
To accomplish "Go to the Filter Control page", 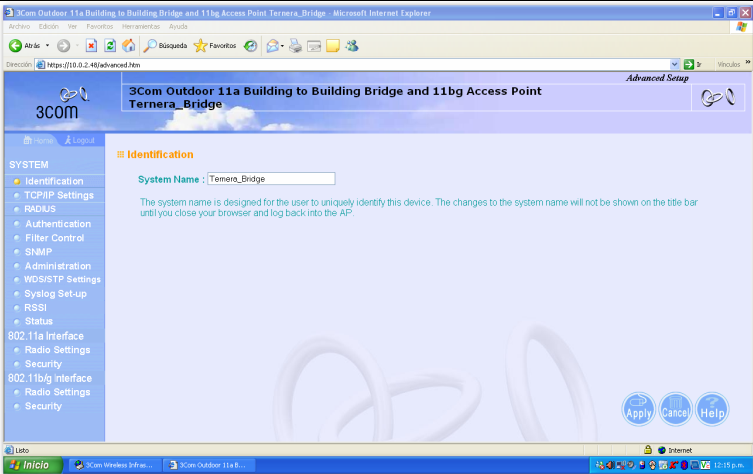I will pyautogui.click(x=54, y=238).
